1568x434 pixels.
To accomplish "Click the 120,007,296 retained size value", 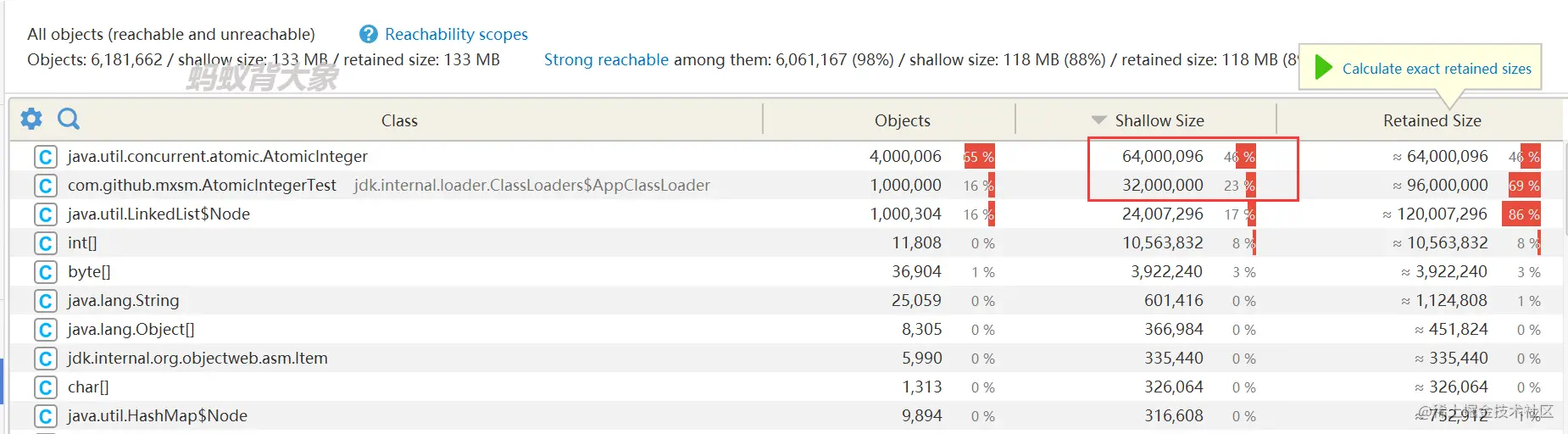I will pos(1435,214).
